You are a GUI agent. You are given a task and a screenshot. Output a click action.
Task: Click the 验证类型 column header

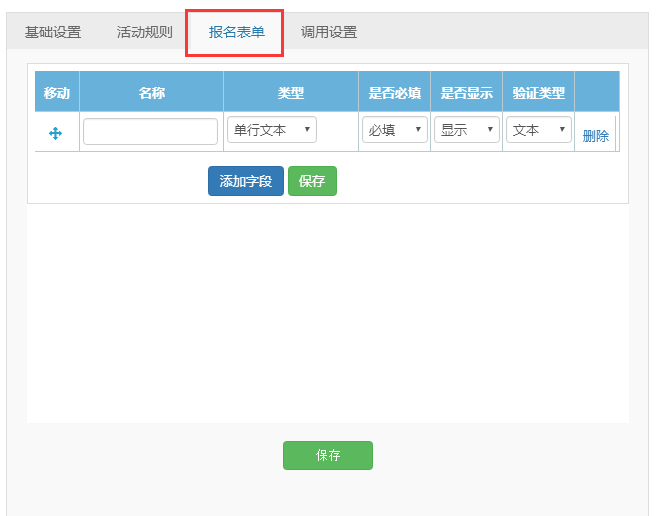pyautogui.click(x=538, y=93)
